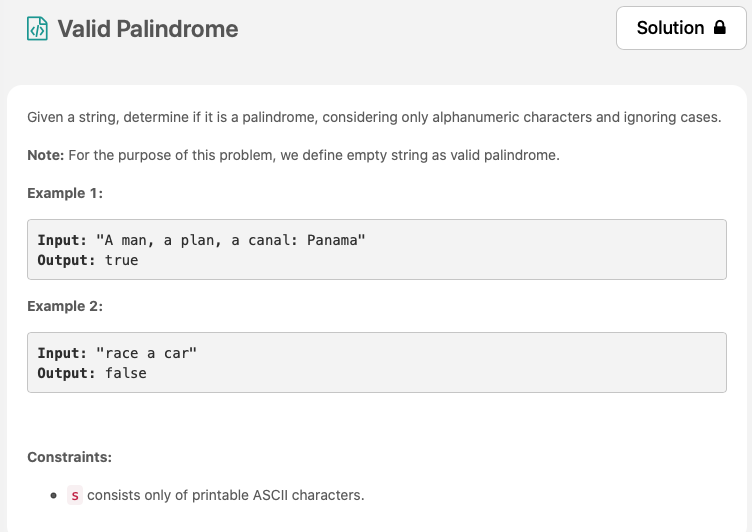This screenshot has width=752, height=532.
Task: Click the bold Input label in Example 1
Action: [x=62, y=240]
